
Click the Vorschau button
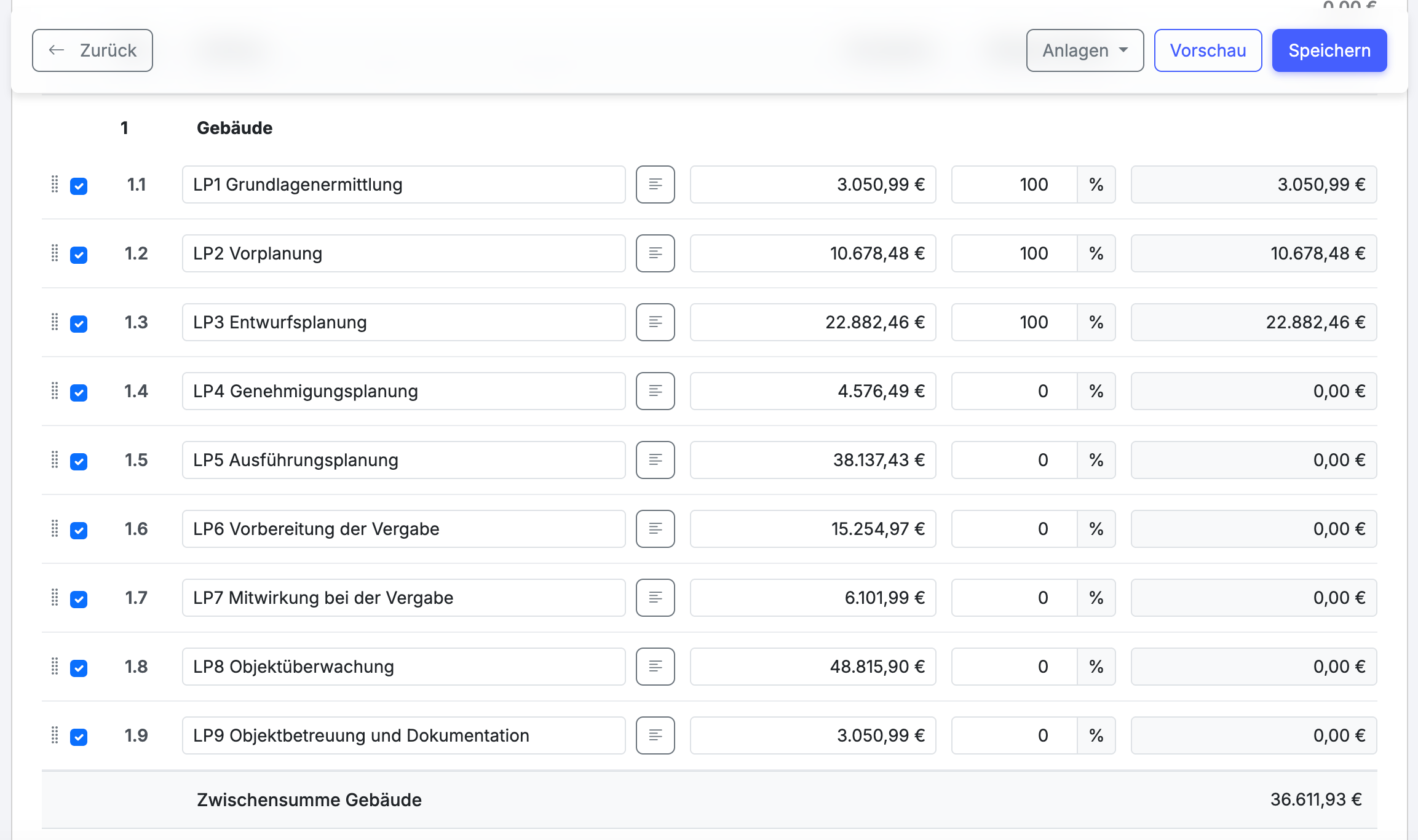1208,50
